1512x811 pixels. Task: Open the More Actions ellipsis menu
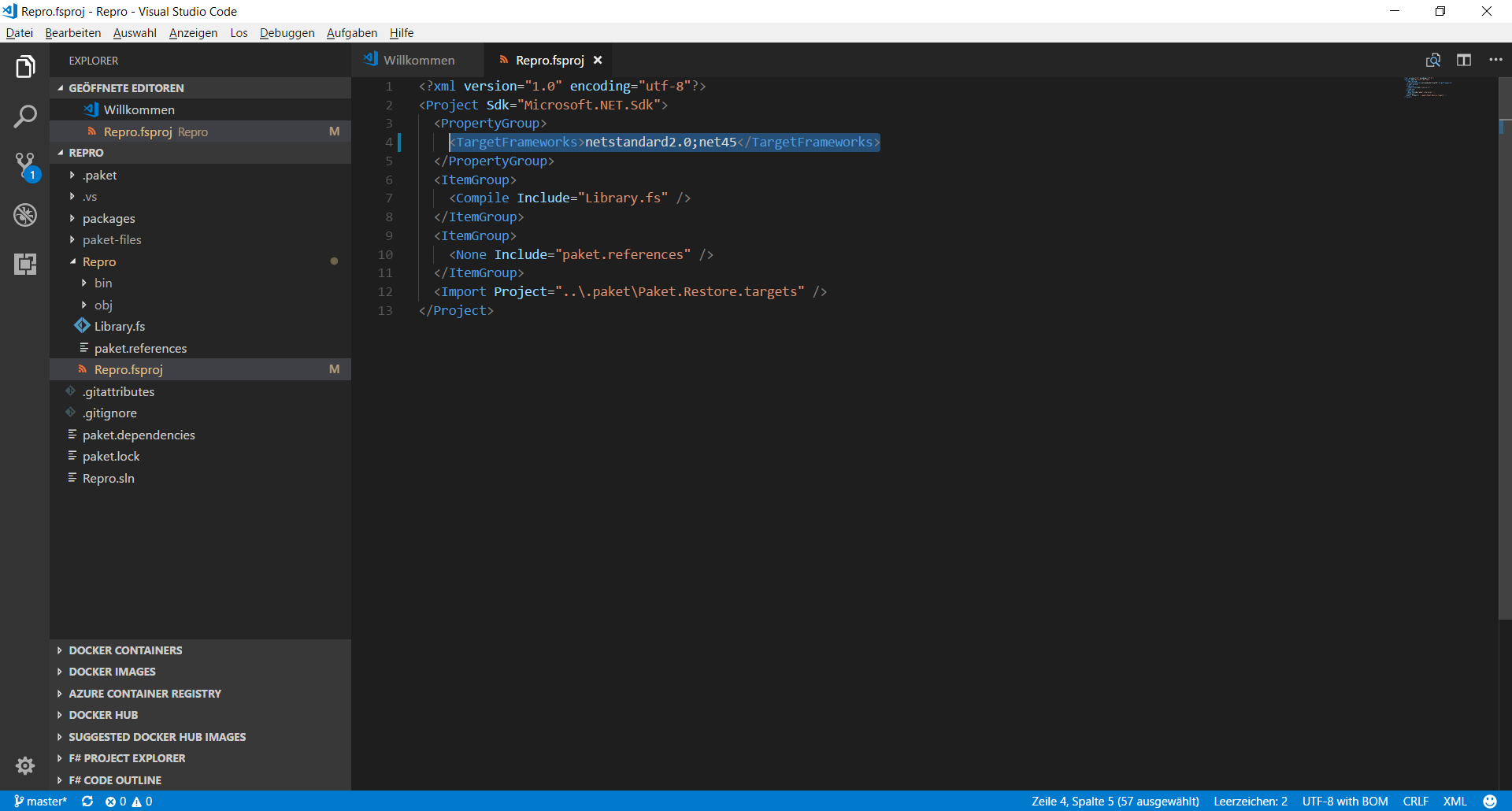tap(1495, 60)
